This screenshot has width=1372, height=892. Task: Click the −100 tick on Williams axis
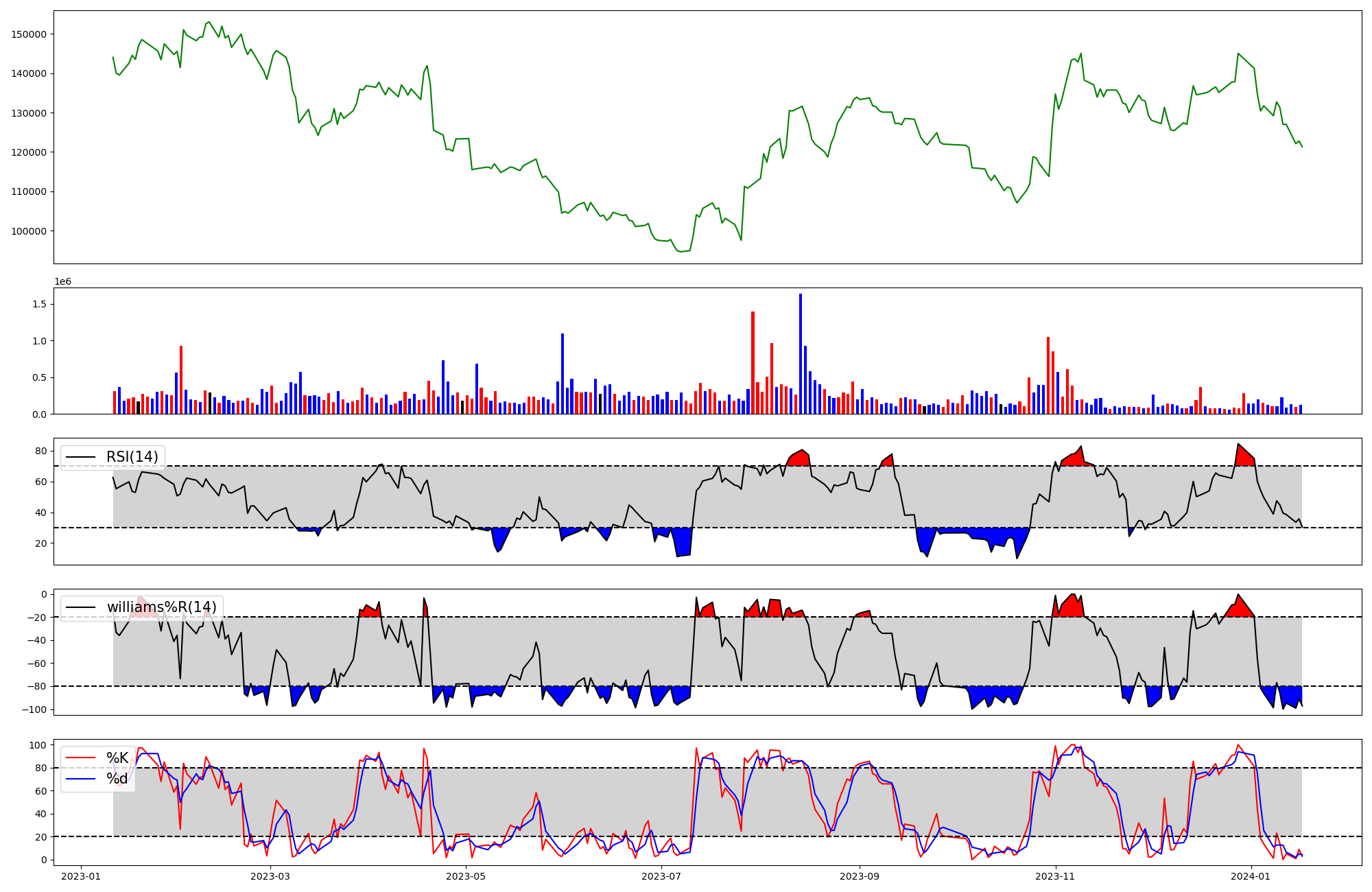point(34,709)
